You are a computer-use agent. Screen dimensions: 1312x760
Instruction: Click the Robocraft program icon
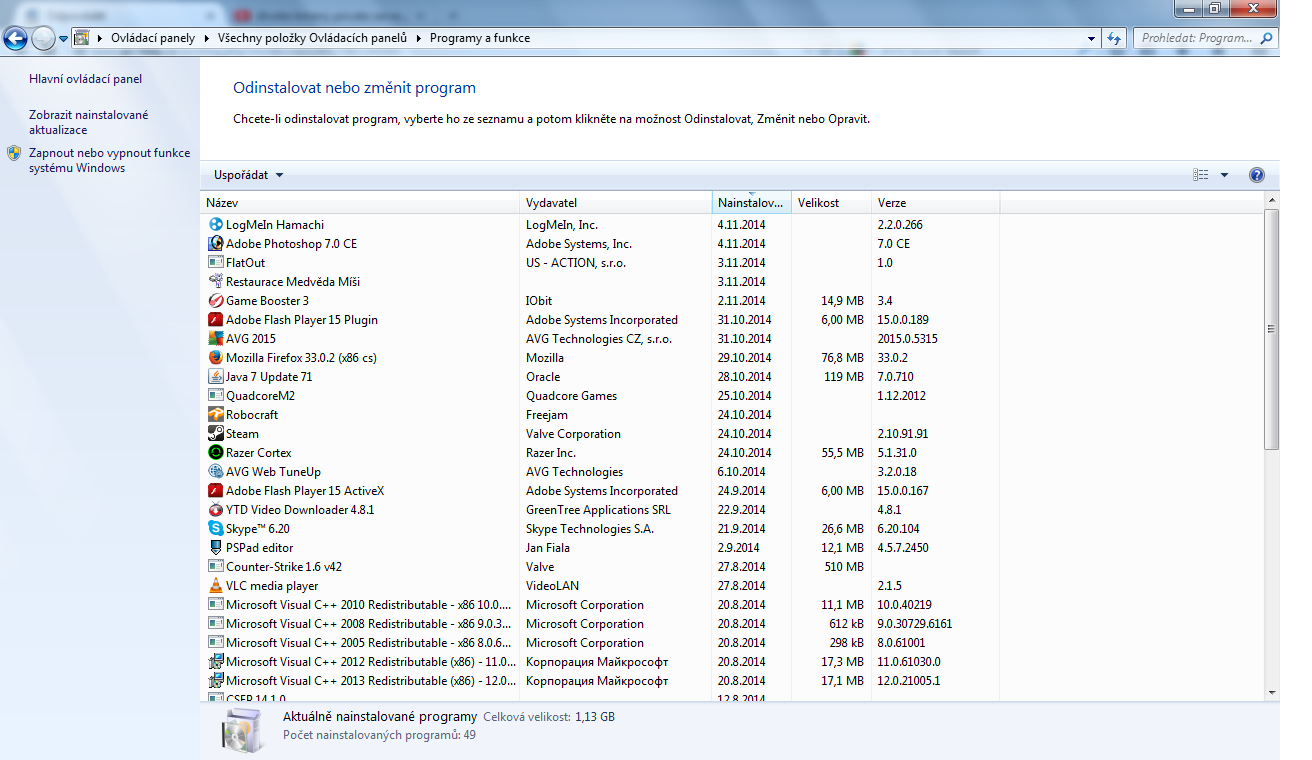click(x=215, y=415)
